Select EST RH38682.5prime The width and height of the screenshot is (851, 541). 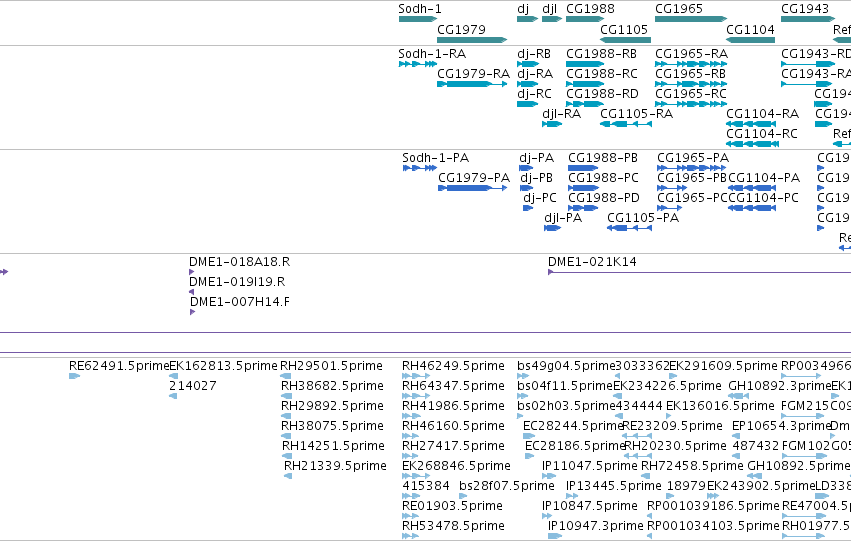click(332, 386)
